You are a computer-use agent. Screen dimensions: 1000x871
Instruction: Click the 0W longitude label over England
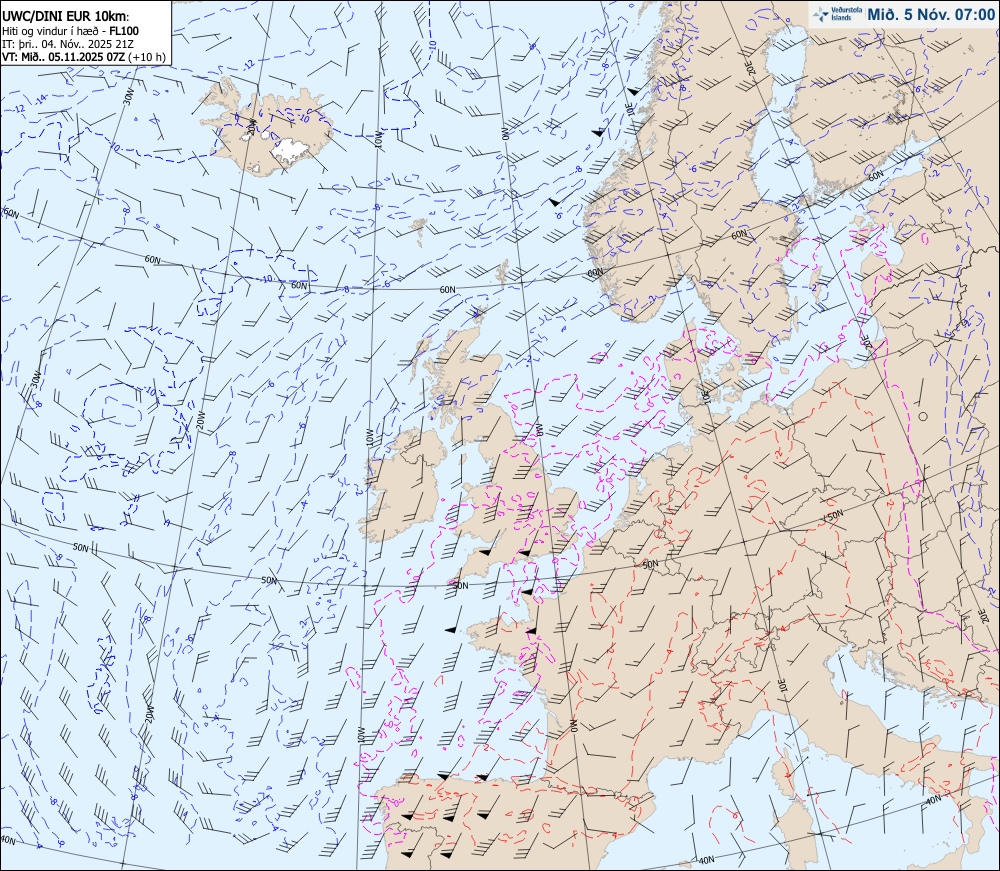pyautogui.click(x=538, y=428)
